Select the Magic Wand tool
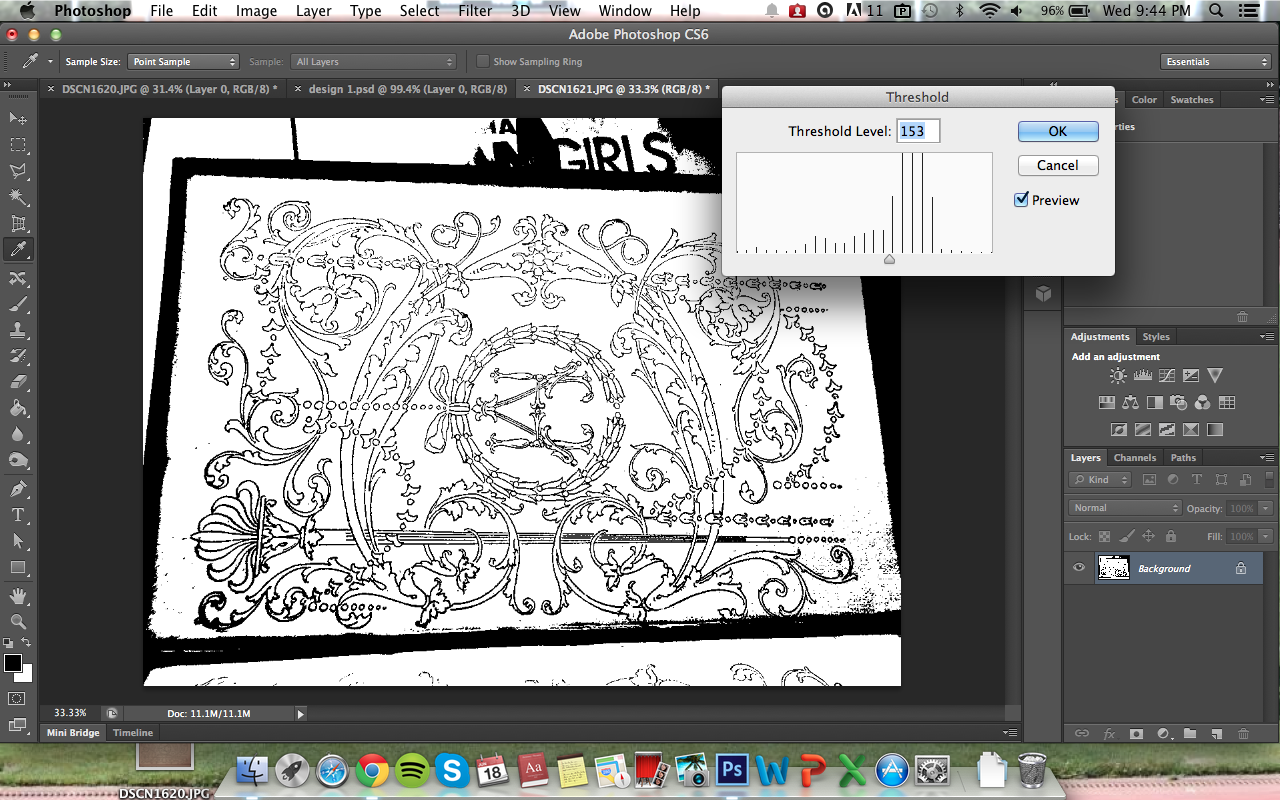This screenshot has height=800, width=1280. click(x=18, y=197)
